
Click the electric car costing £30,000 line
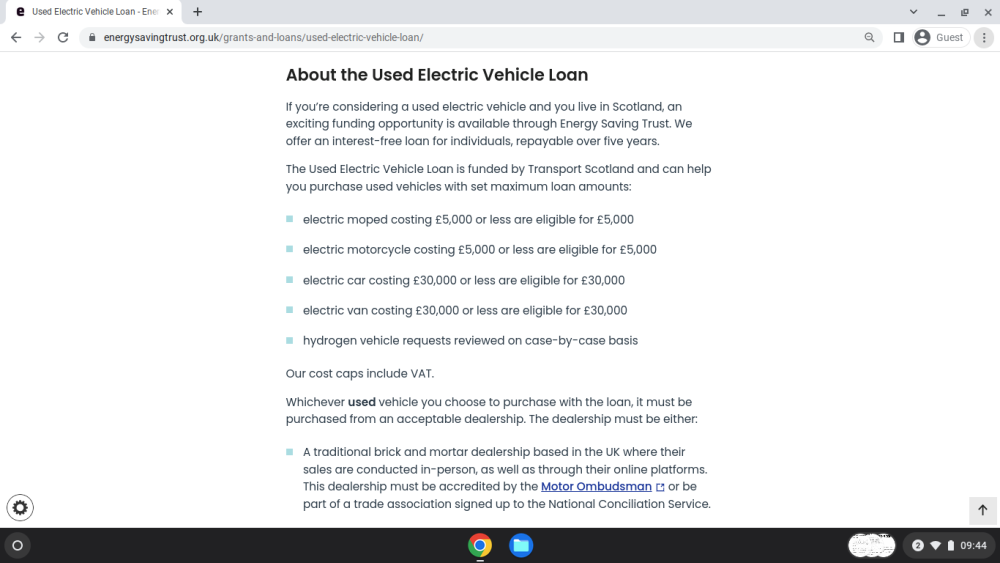coord(464,280)
